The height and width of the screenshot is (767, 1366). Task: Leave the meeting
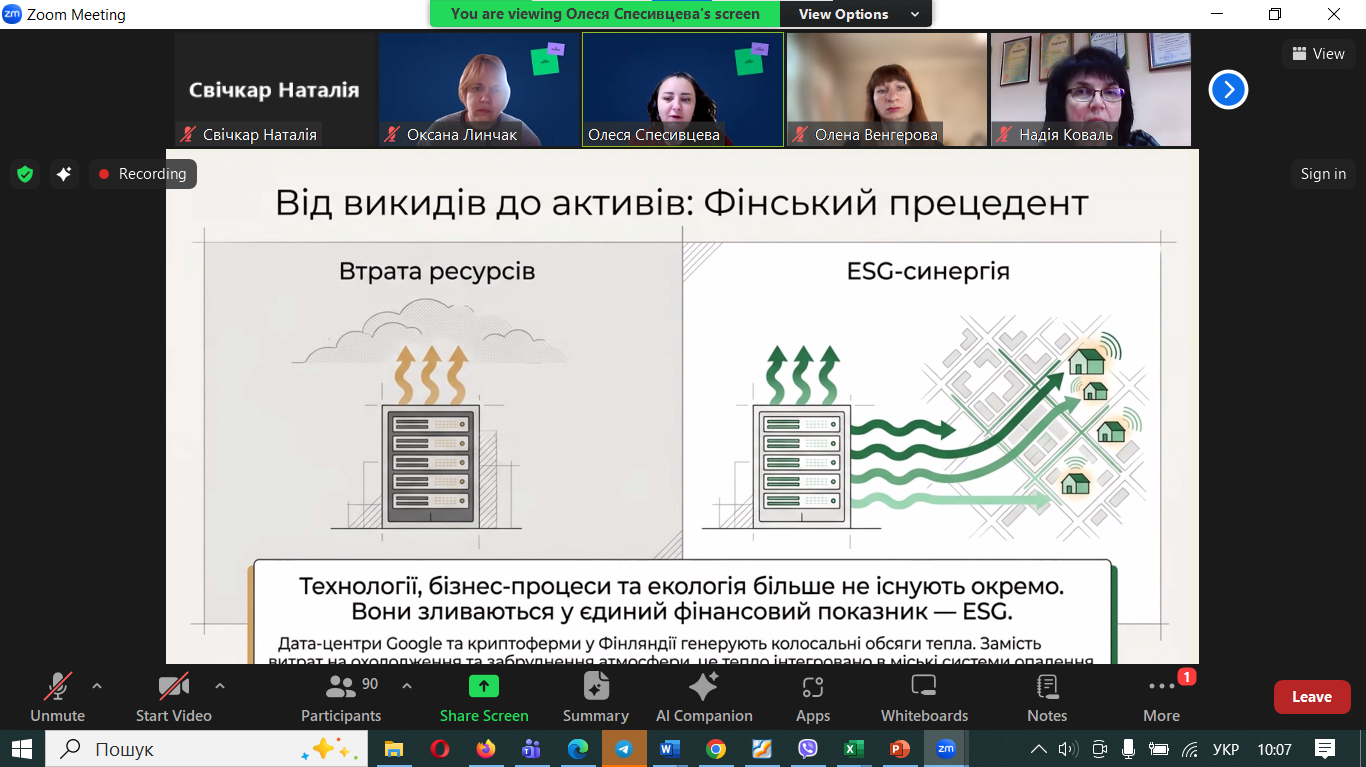(x=1312, y=697)
